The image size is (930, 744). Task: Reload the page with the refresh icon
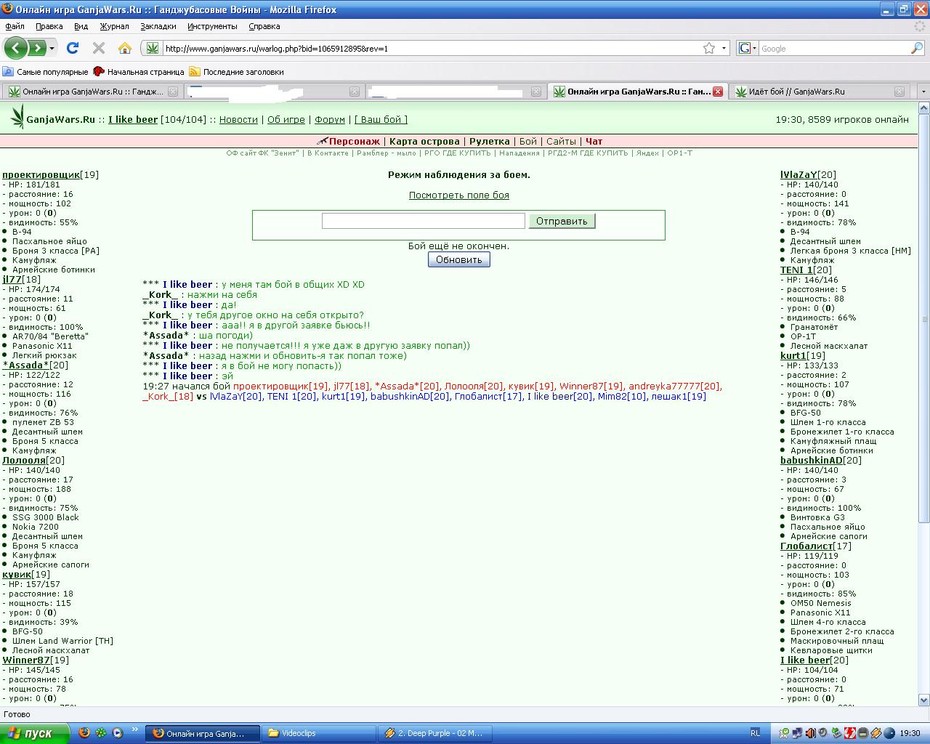[x=73, y=48]
